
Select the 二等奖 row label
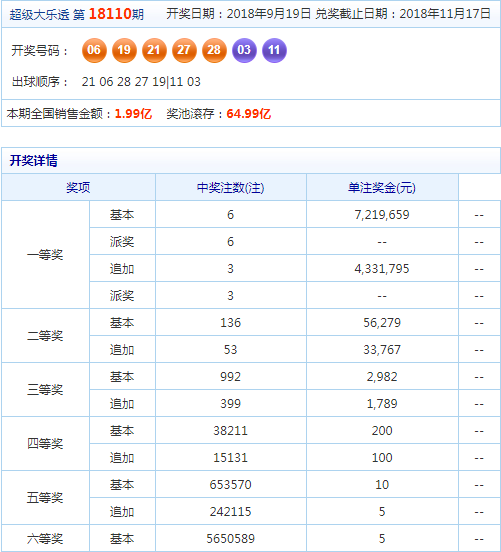[45, 335]
